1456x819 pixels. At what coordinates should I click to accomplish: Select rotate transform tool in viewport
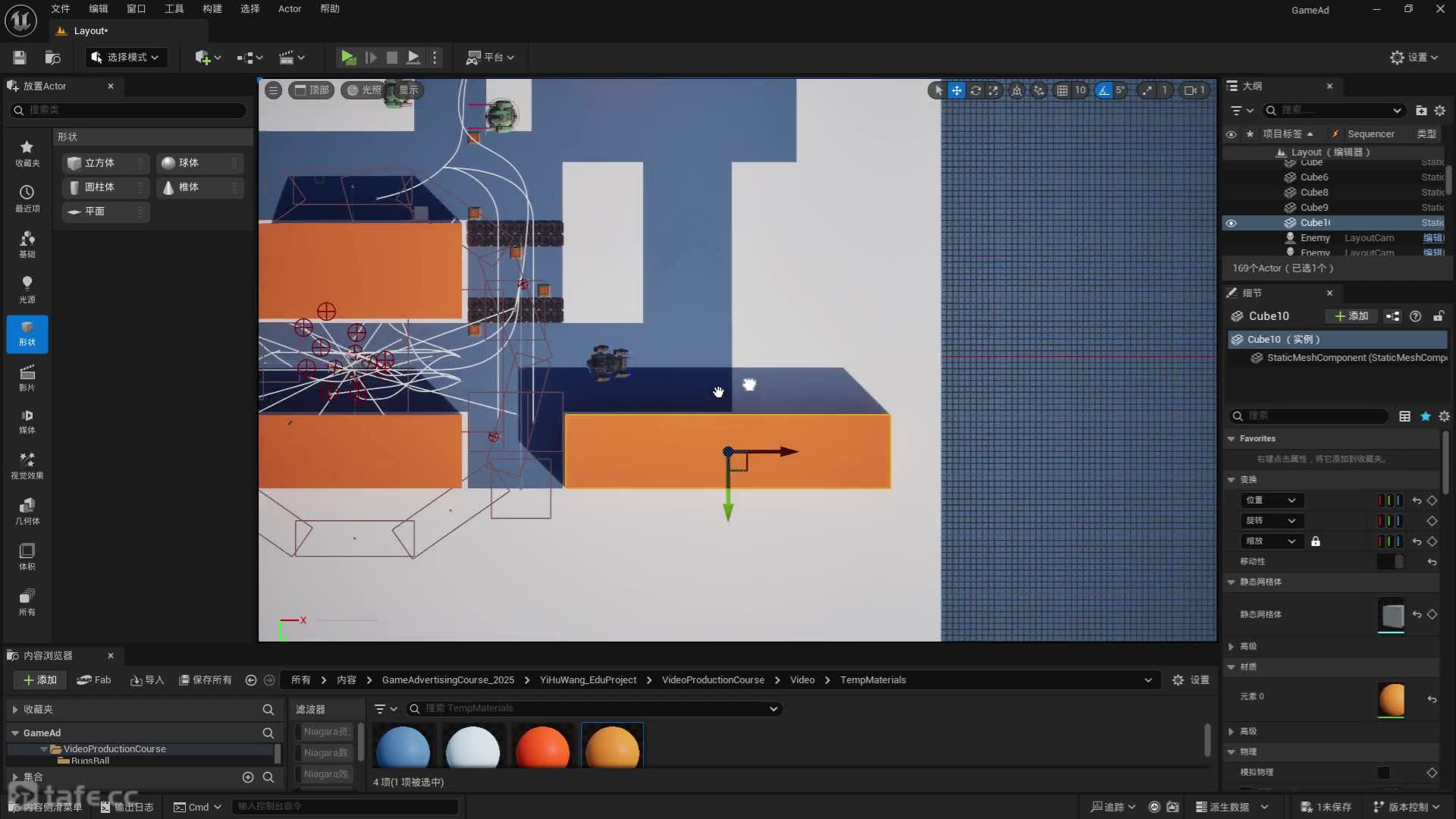pyautogui.click(x=975, y=90)
